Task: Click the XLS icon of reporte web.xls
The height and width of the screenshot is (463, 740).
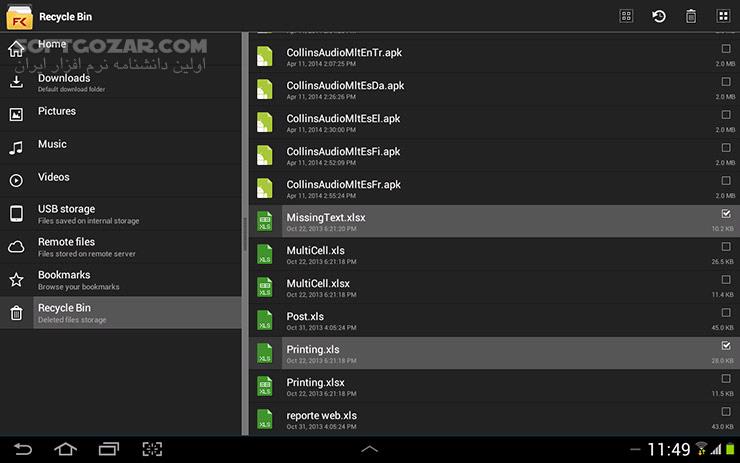Action: click(264, 419)
